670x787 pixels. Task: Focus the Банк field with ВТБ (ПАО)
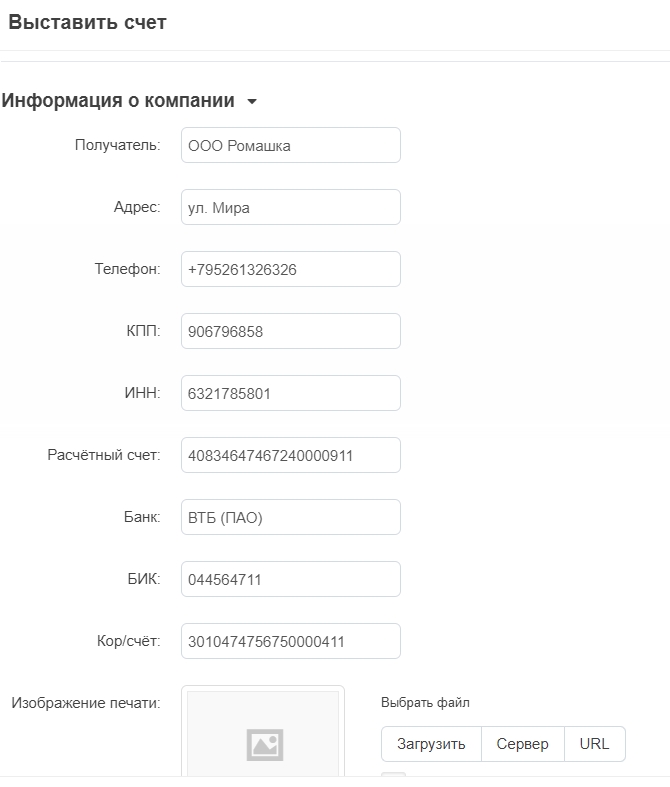coord(291,517)
